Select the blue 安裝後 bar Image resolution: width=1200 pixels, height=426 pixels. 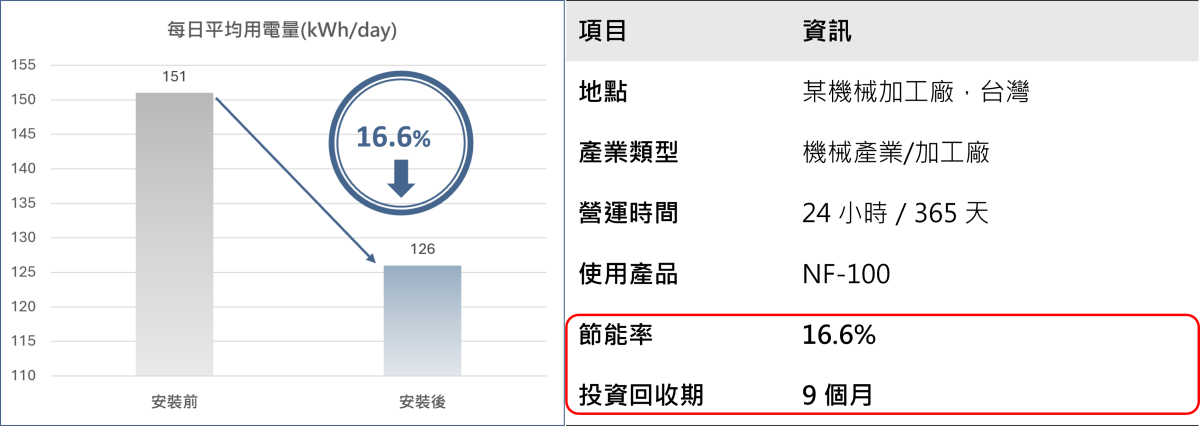(422, 320)
